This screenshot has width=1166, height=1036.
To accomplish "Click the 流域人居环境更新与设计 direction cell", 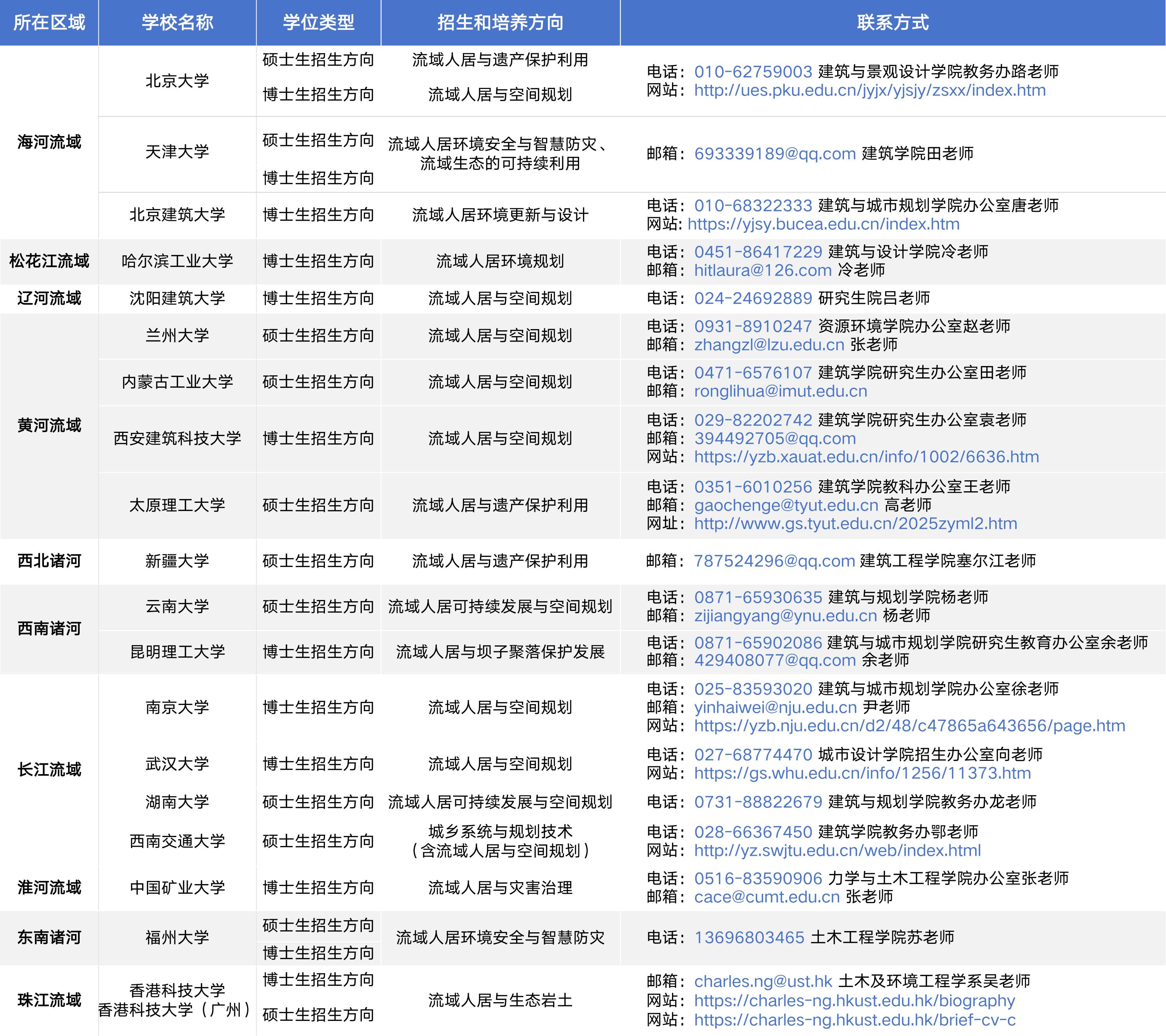I will 500,215.
